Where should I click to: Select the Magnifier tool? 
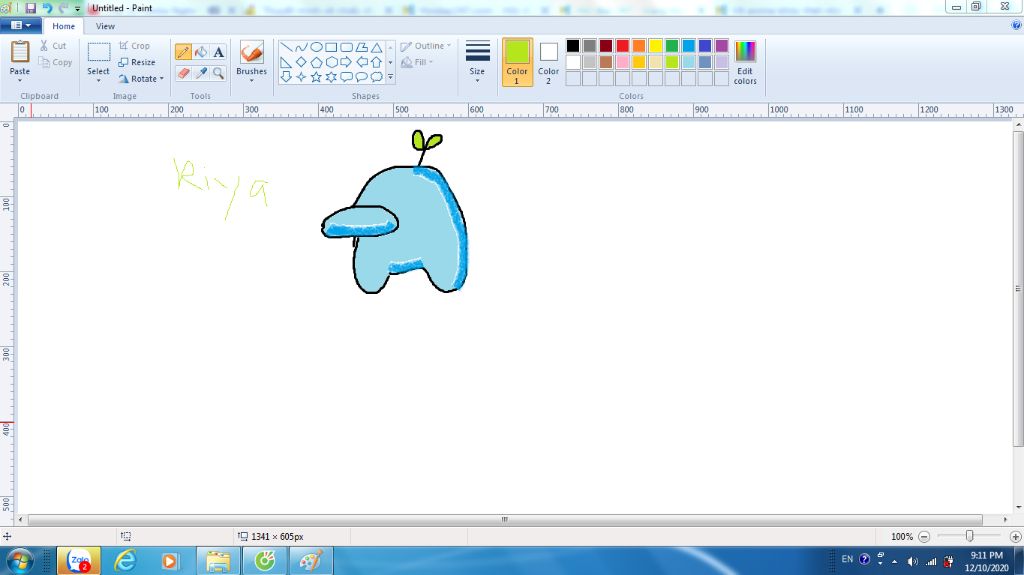(x=219, y=73)
